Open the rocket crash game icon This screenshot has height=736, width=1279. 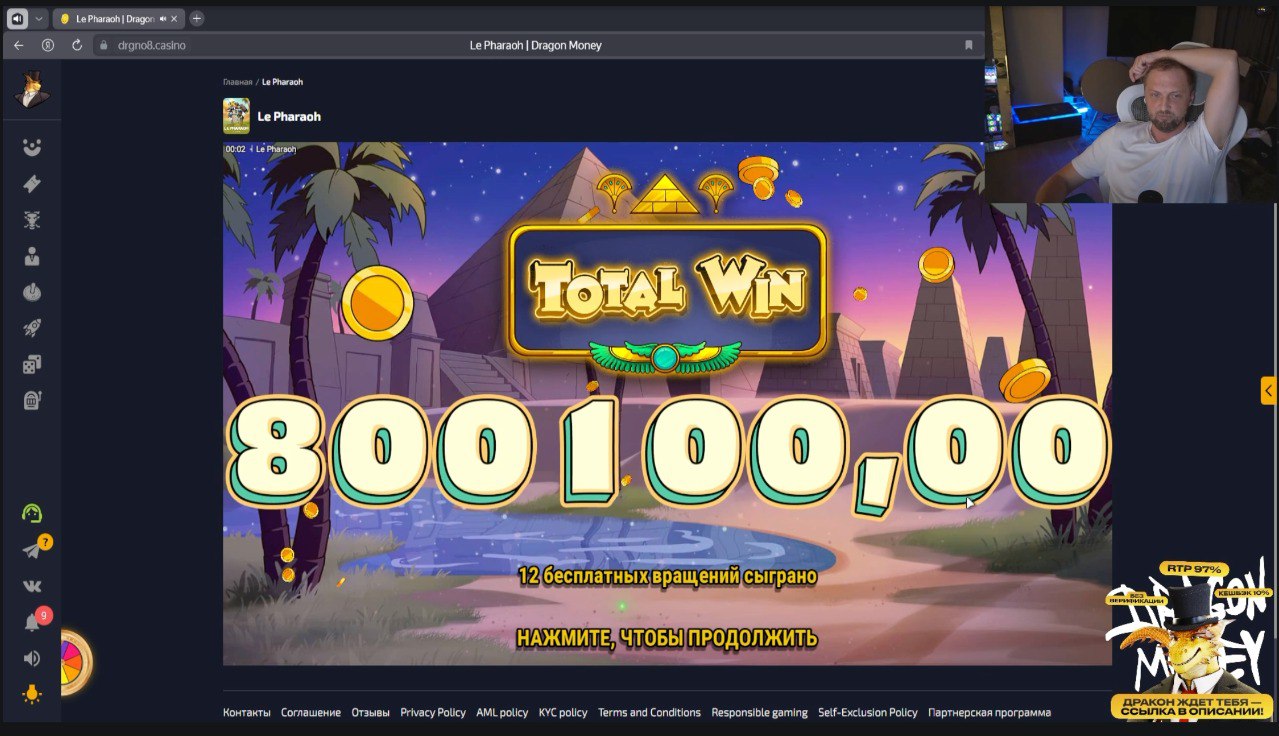click(x=32, y=328)
